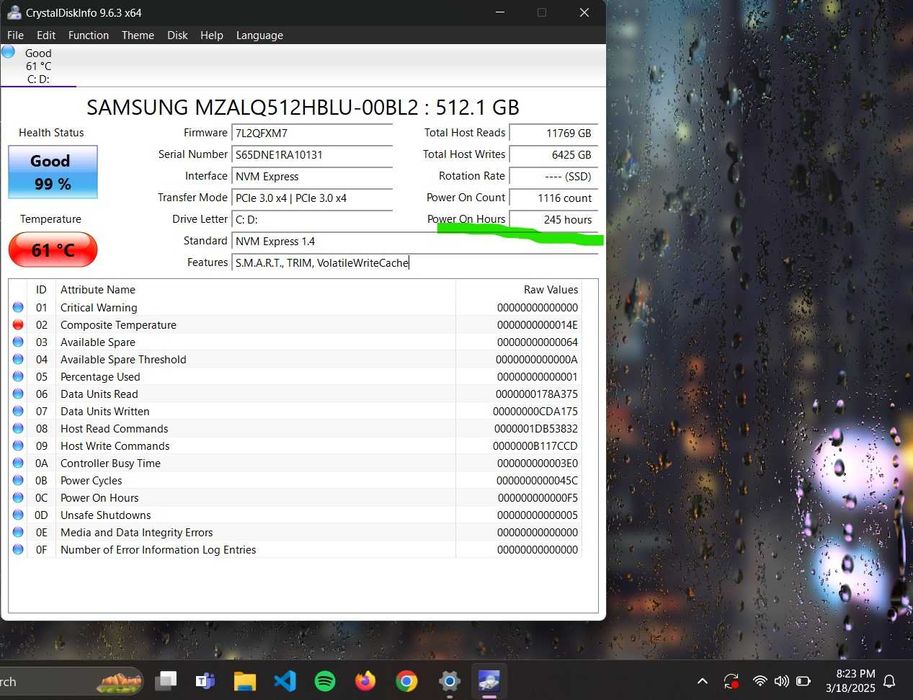
Task: Click the status icon of Unsafe Shutdowns
Action: coord(18,515)
